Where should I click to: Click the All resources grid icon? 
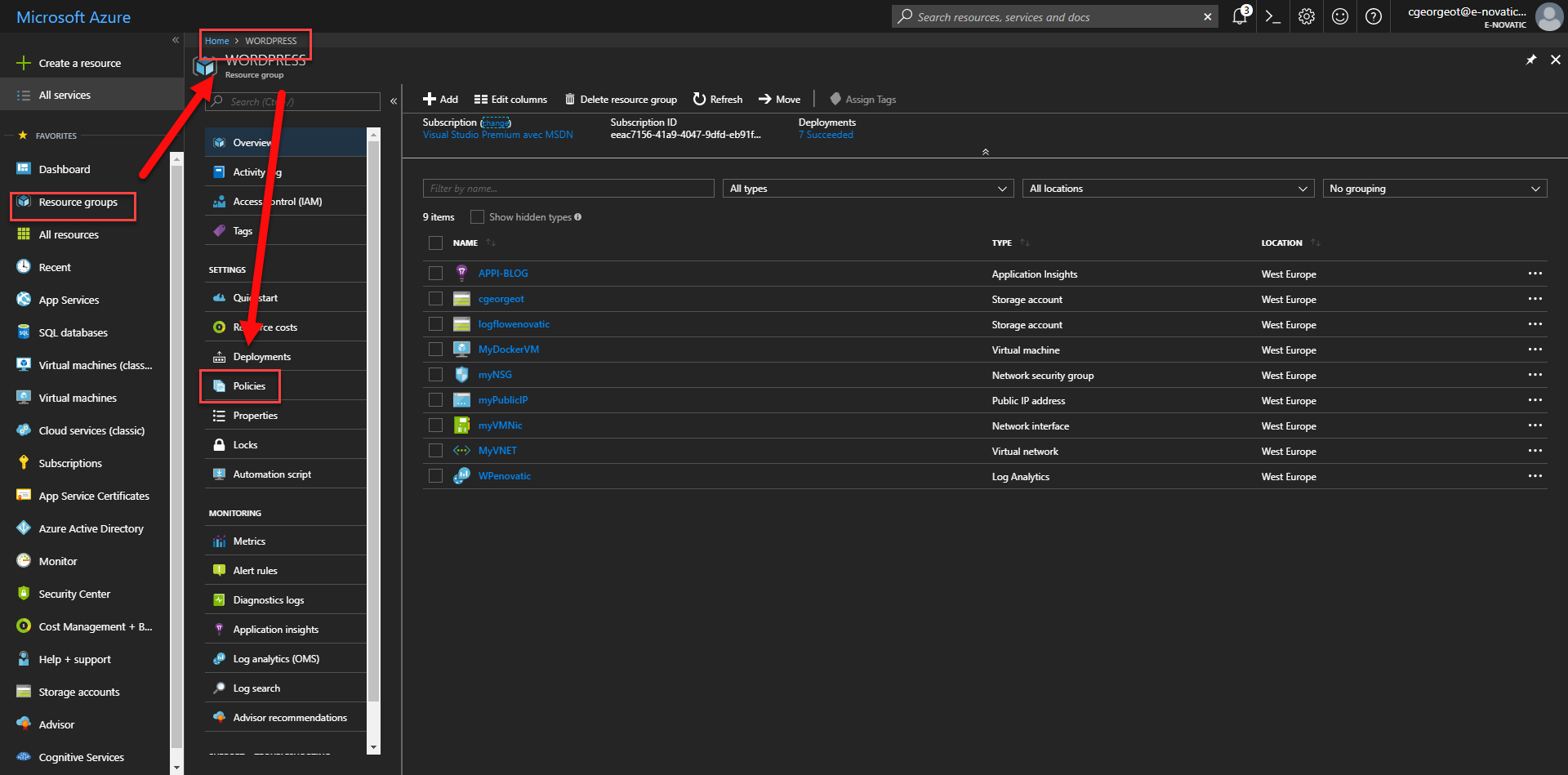click(24, 234)
